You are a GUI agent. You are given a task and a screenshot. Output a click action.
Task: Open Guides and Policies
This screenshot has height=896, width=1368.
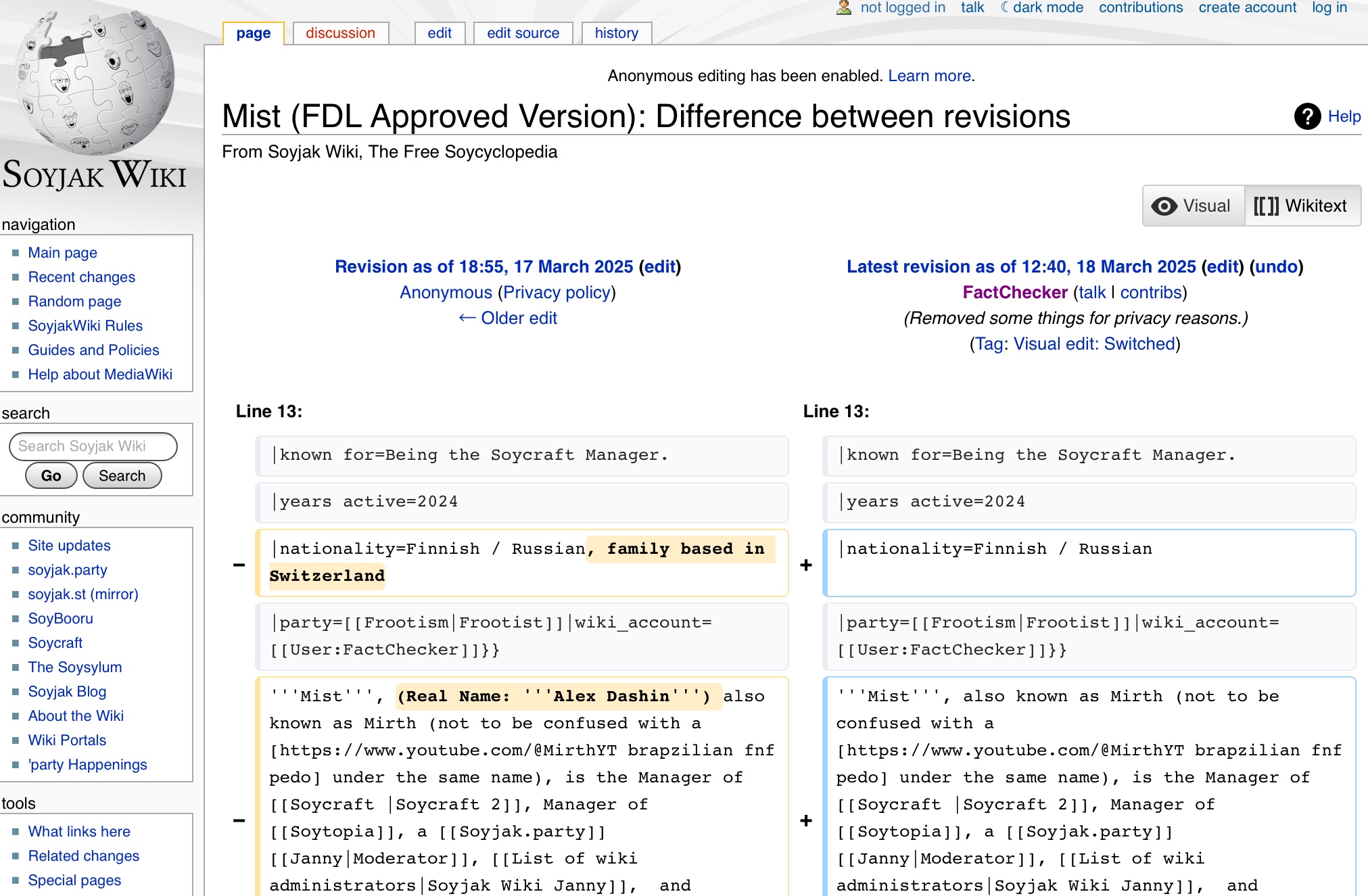(x=94, y=350)
